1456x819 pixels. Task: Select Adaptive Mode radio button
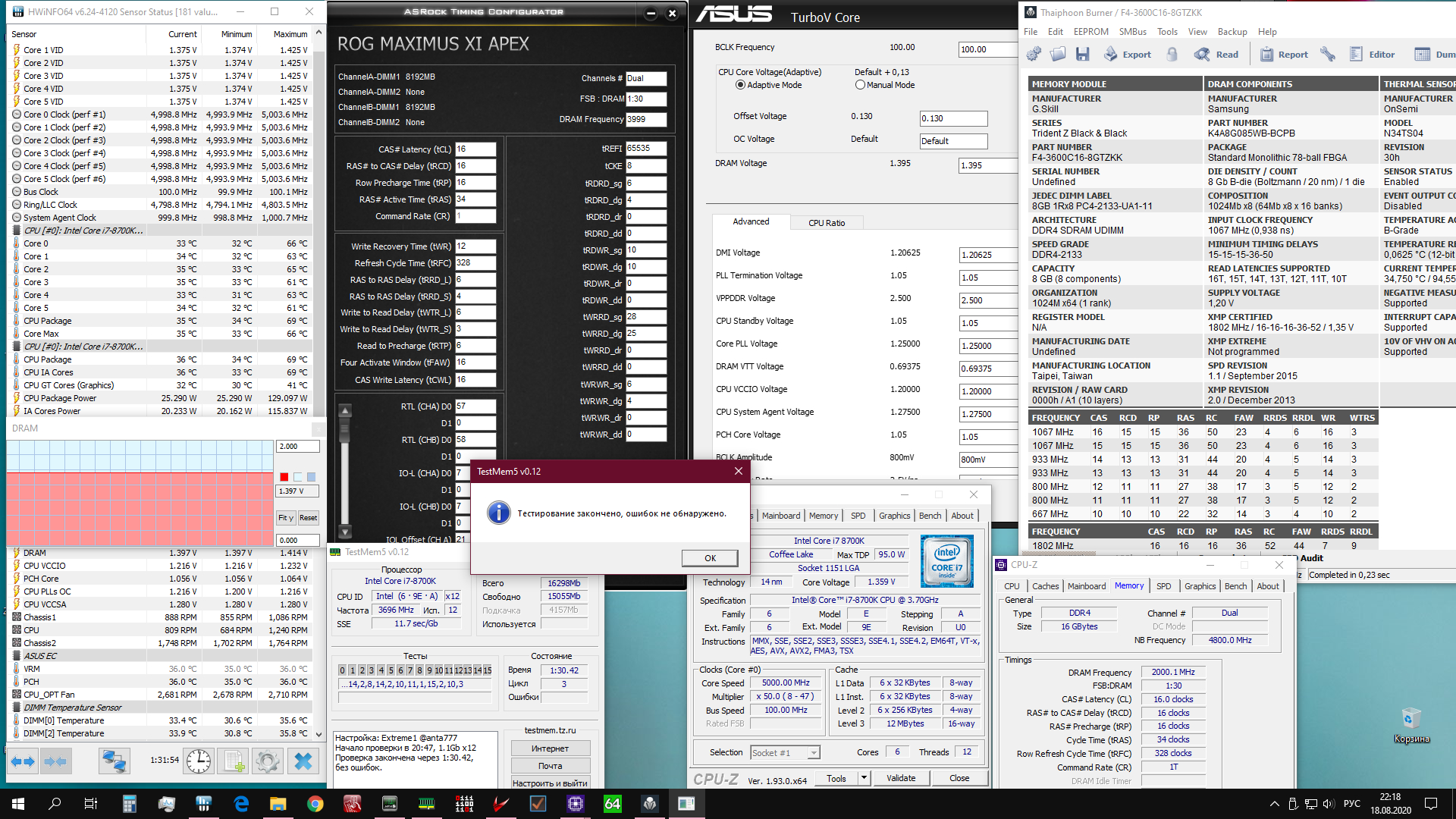click(740, 85)
